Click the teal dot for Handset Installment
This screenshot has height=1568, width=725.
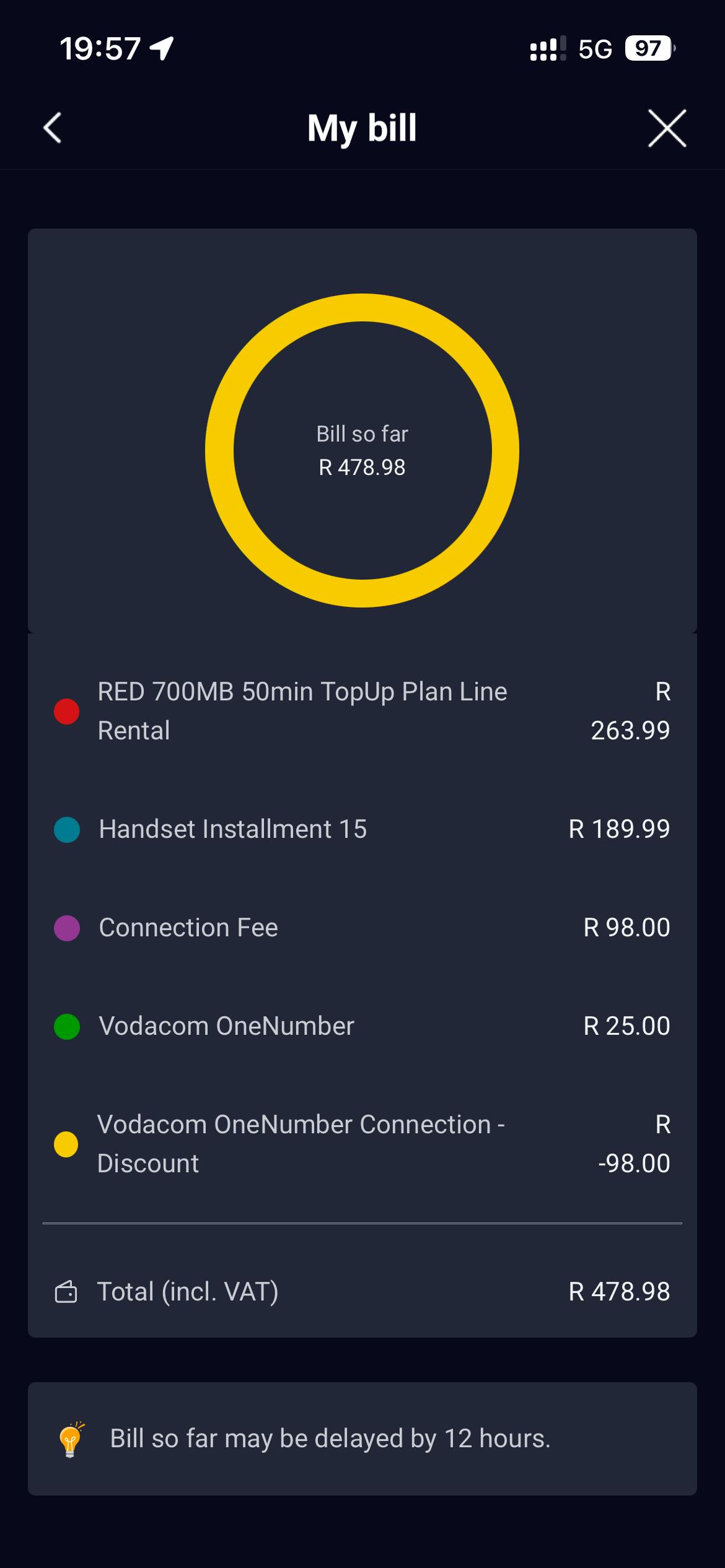tap(67, 830)
